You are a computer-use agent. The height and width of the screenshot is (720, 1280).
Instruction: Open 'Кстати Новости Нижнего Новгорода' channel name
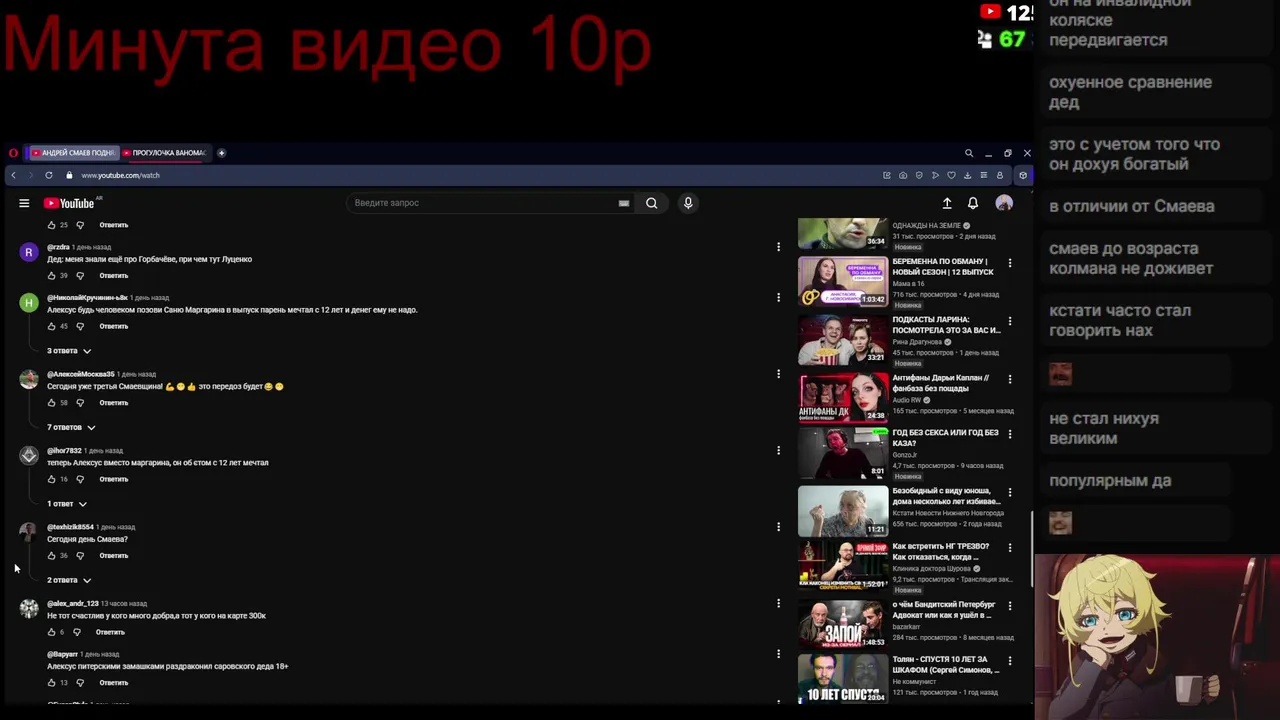[x=949, y=513]
